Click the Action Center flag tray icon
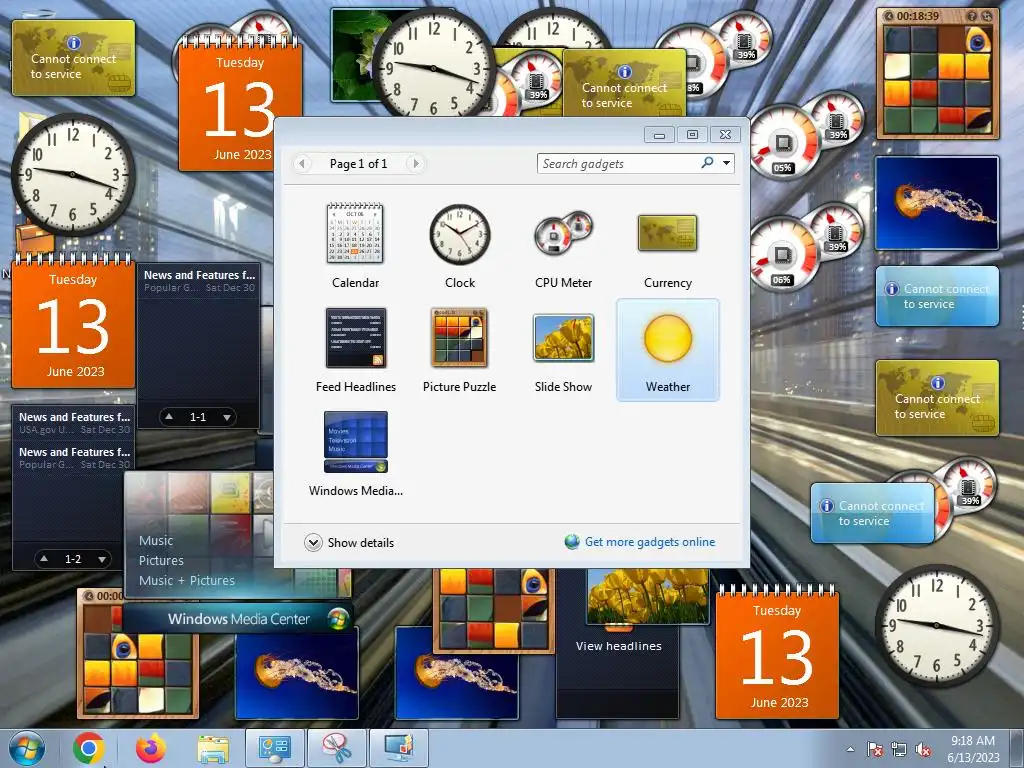Image resolution: width=1024 pixels, height=768 pixels. pos(874,749)
